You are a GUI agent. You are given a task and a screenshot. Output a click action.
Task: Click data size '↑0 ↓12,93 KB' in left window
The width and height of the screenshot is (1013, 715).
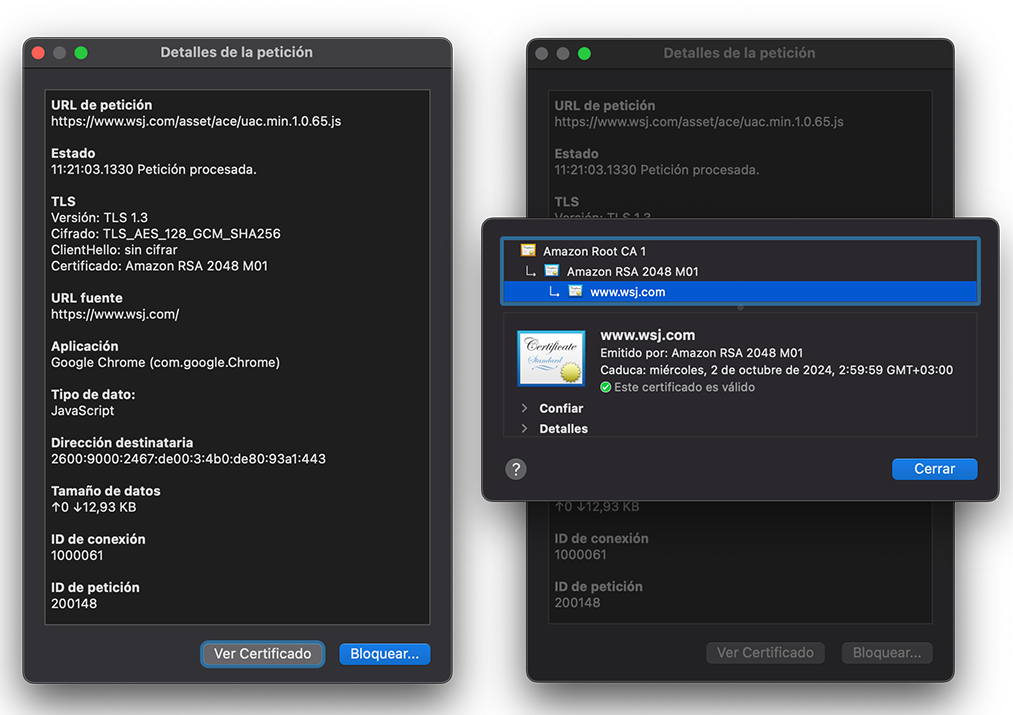click(x=94, y=508)
